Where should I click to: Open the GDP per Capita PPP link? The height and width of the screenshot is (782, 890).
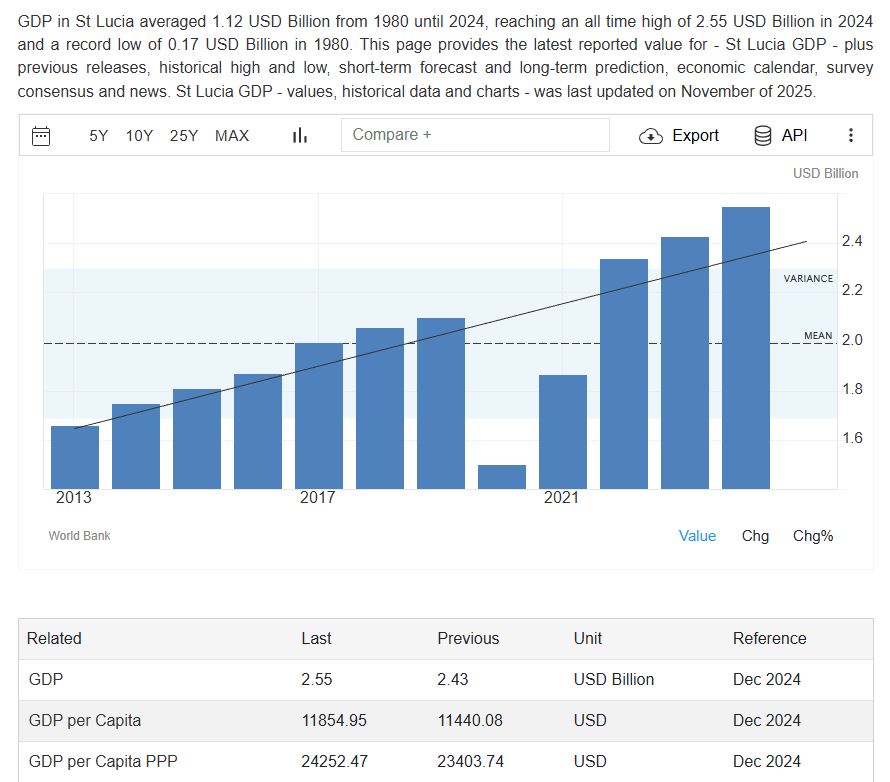tap(103, 761)
